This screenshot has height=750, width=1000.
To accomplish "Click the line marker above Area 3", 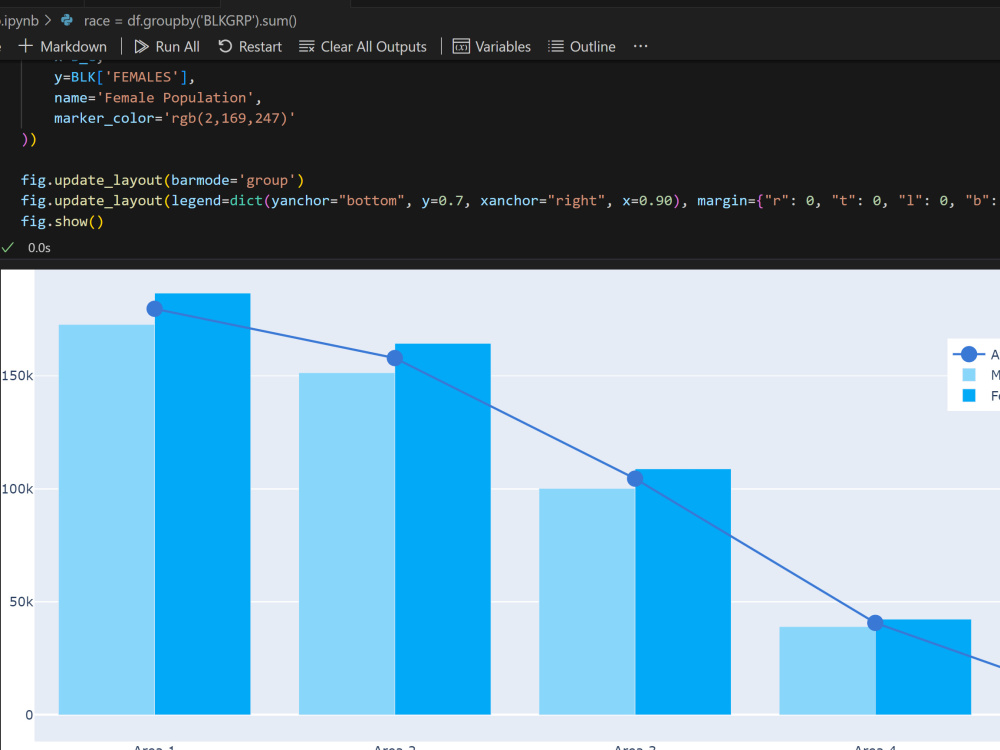I will pos(635,479).
